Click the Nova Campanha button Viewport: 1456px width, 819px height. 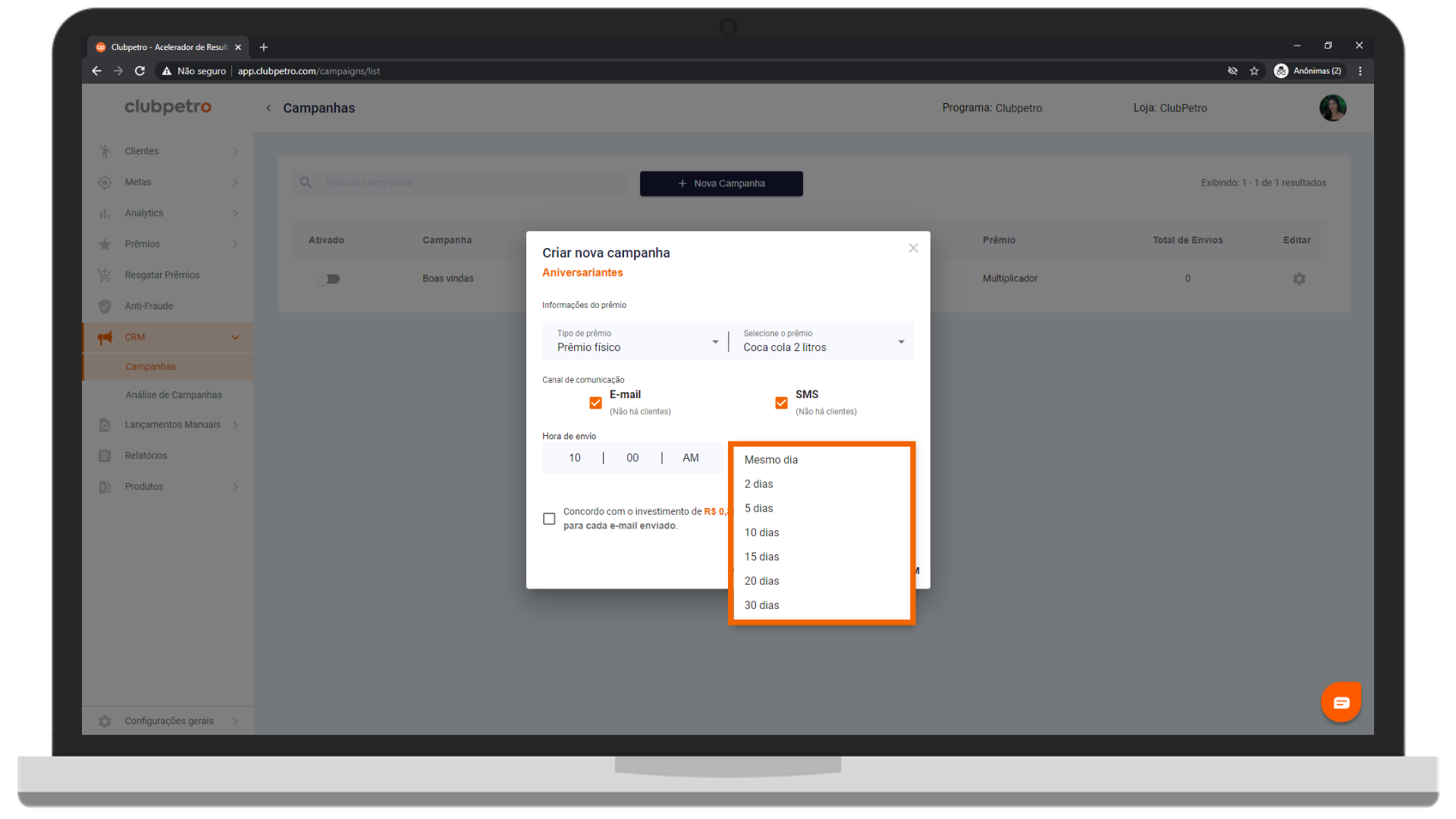click(x=721, y=184)
